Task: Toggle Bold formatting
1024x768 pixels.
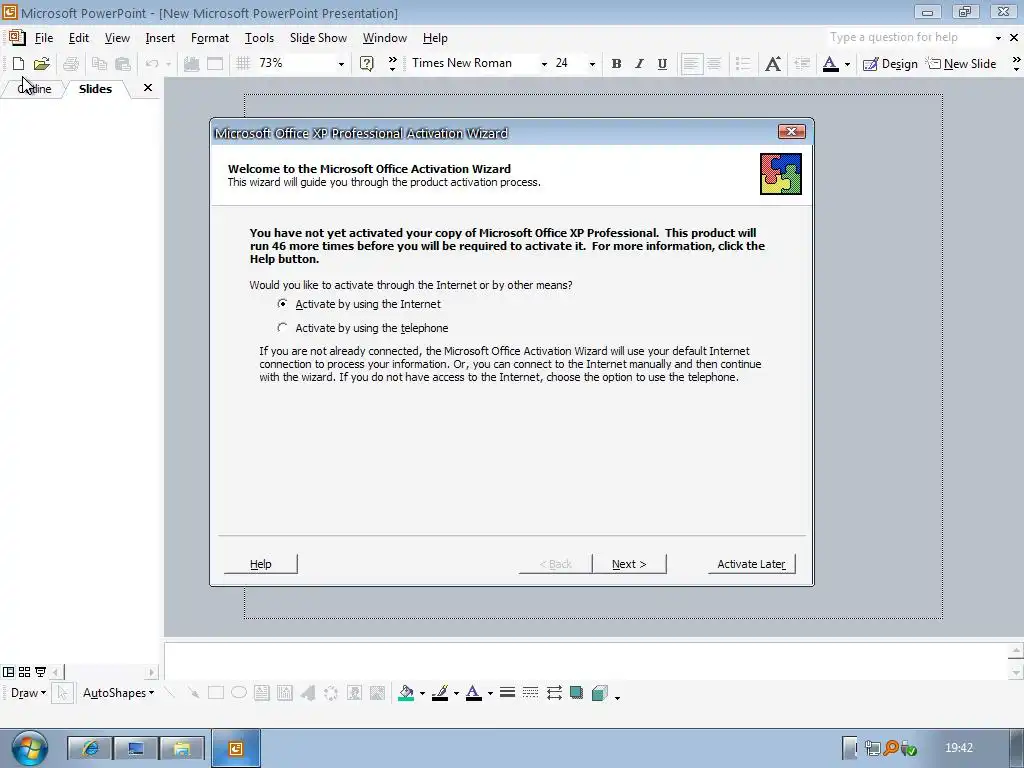Action: pyautogui.click(x=616, y=63)
